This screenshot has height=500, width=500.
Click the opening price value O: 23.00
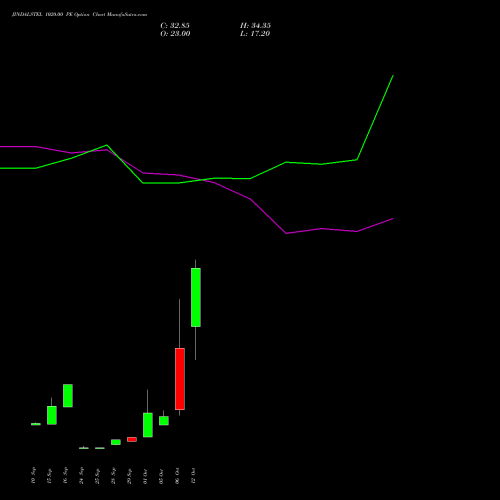tap(175, 34)
